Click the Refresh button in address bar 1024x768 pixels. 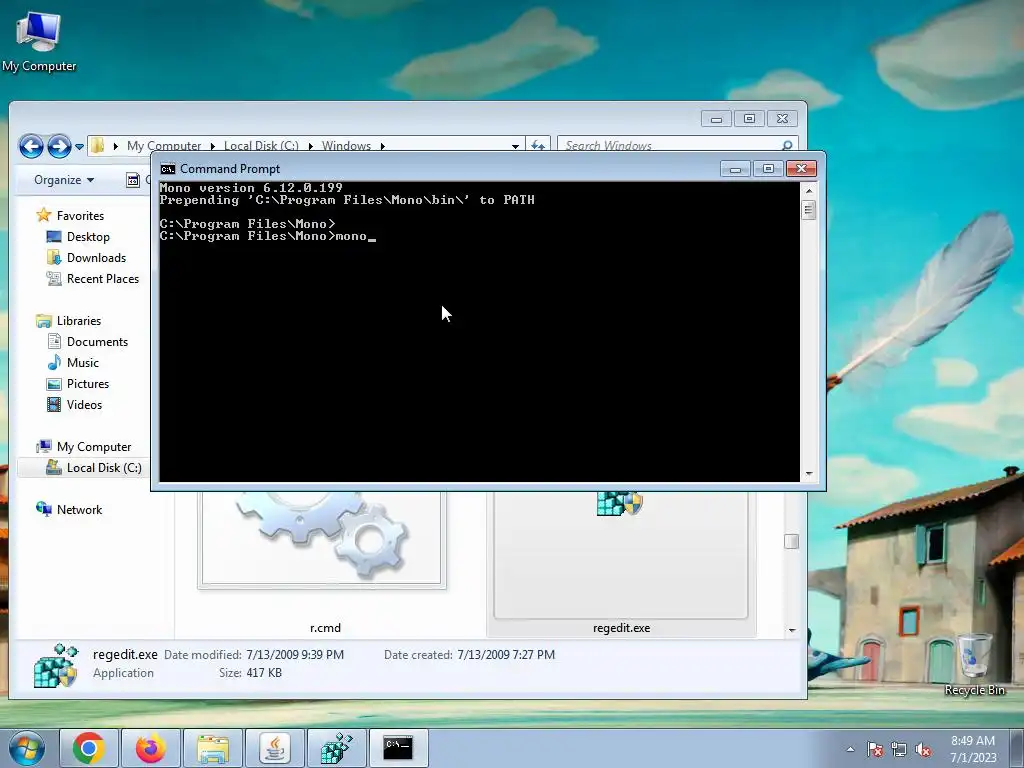538,145
